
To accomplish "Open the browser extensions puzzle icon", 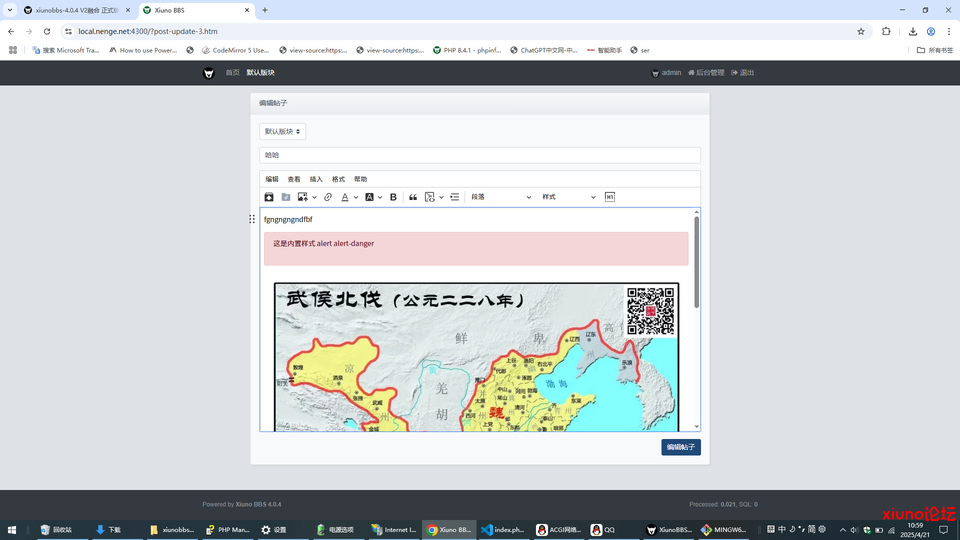I will click(886, 31).
